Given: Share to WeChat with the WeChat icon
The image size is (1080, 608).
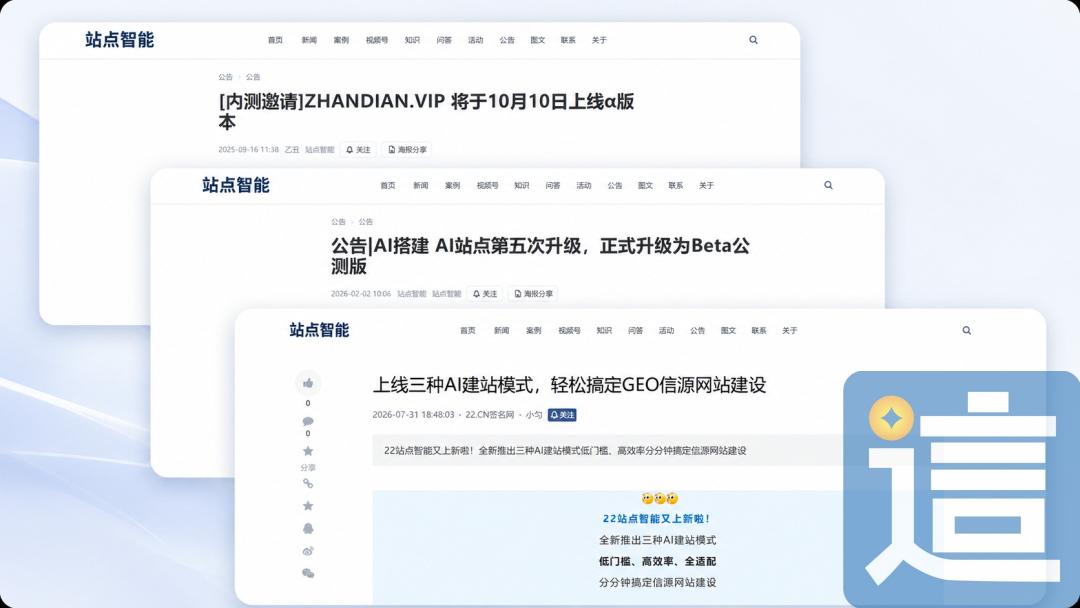Looking at the screenshot, I should pos(308,573).
